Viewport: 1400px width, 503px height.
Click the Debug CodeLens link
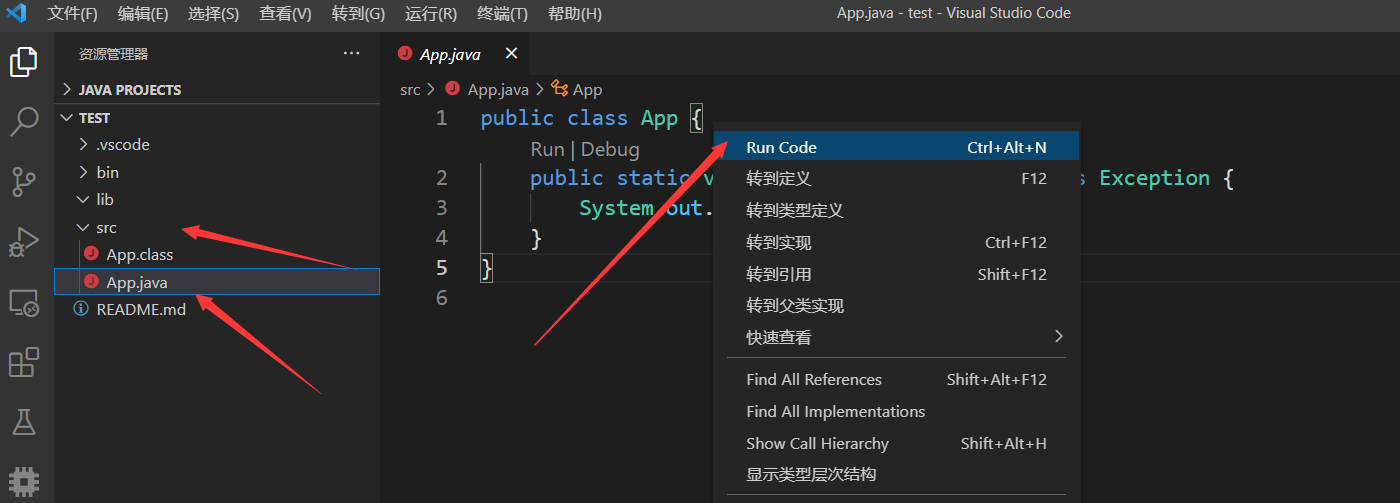pyautogui.click(x=610, y=149)
